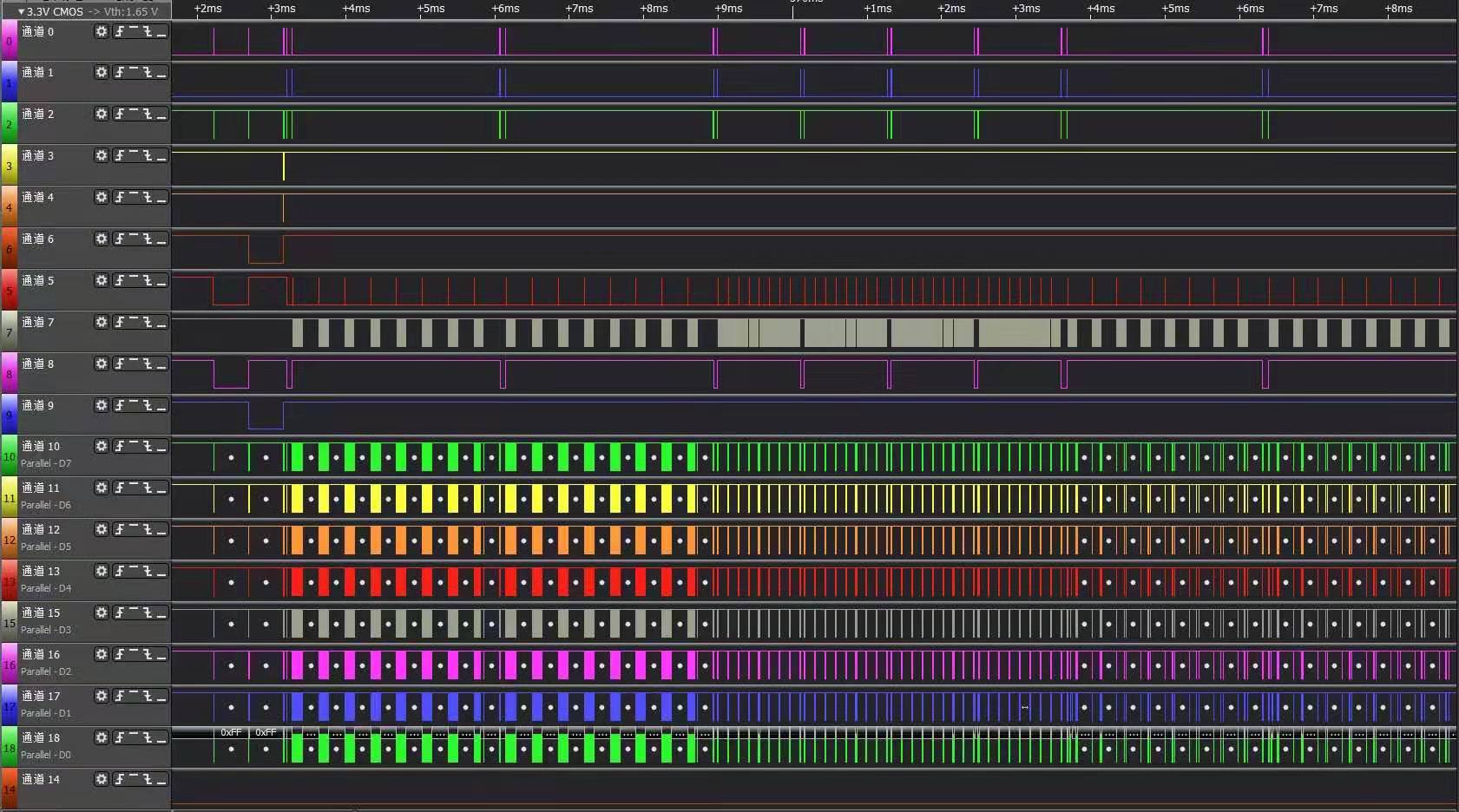The width and height of the screenshot is (1459, 812).
Task: Open settings gear for 通道 2
Action: [x=102, y=114]
